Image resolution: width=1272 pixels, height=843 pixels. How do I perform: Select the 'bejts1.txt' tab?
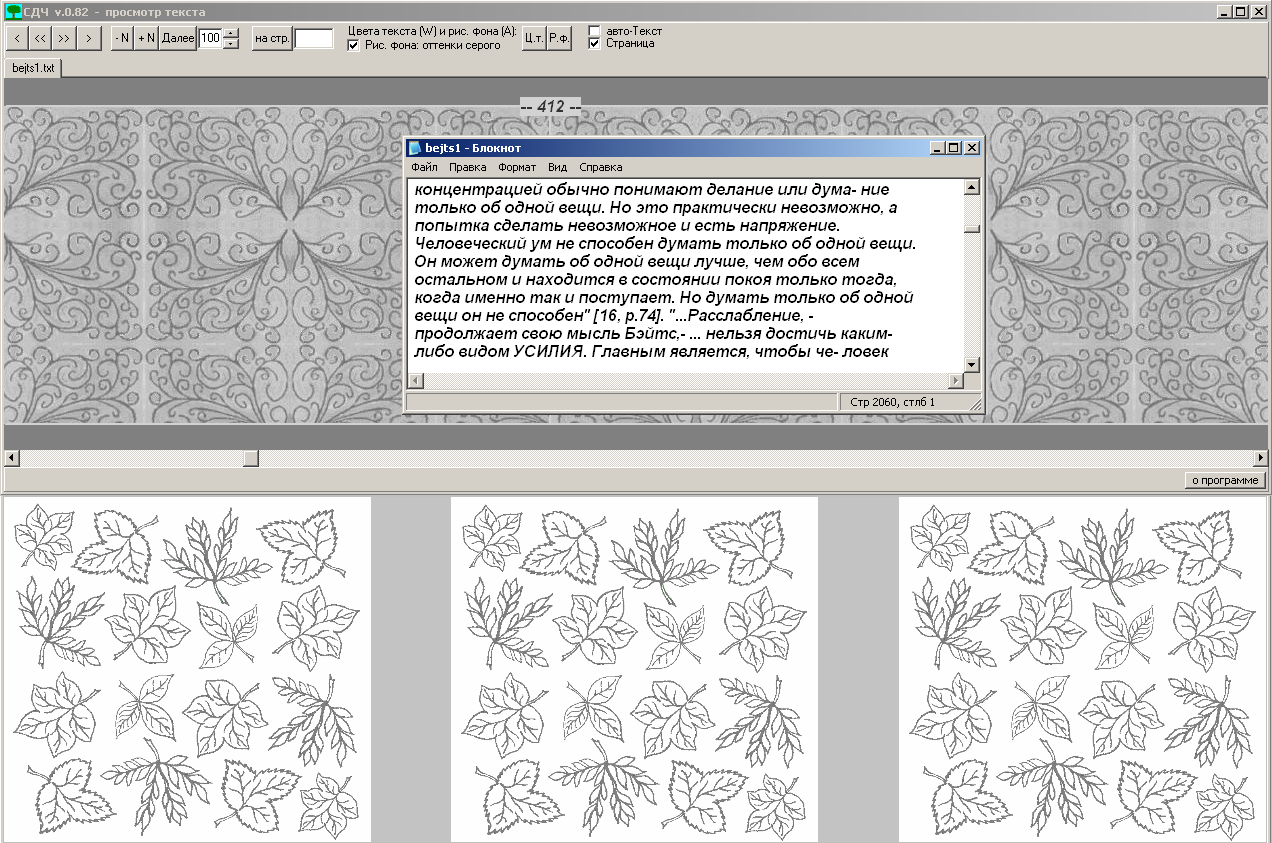click(x=33, y=68)
